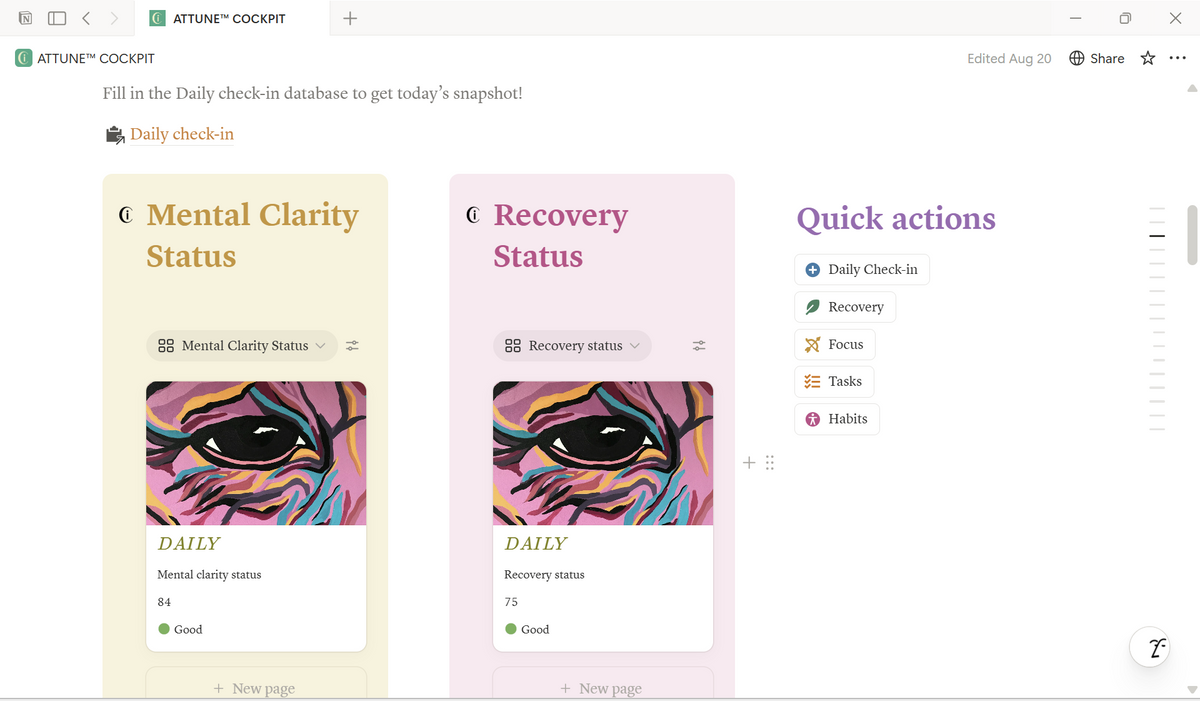
Task: Toggle the sidebar panel icon
Action: (57, 18)
